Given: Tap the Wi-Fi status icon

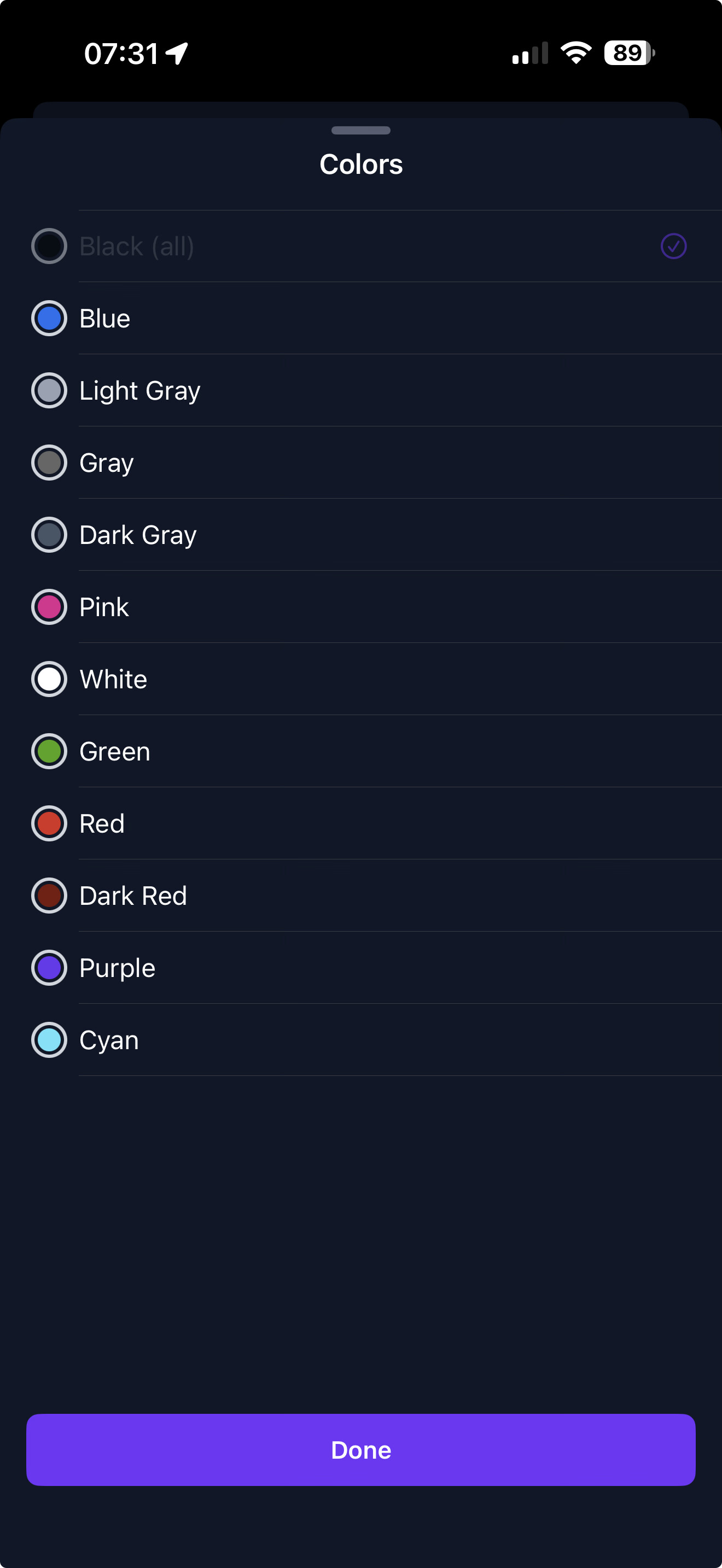Looking at the screenshot, I should (x=576, y=53).
